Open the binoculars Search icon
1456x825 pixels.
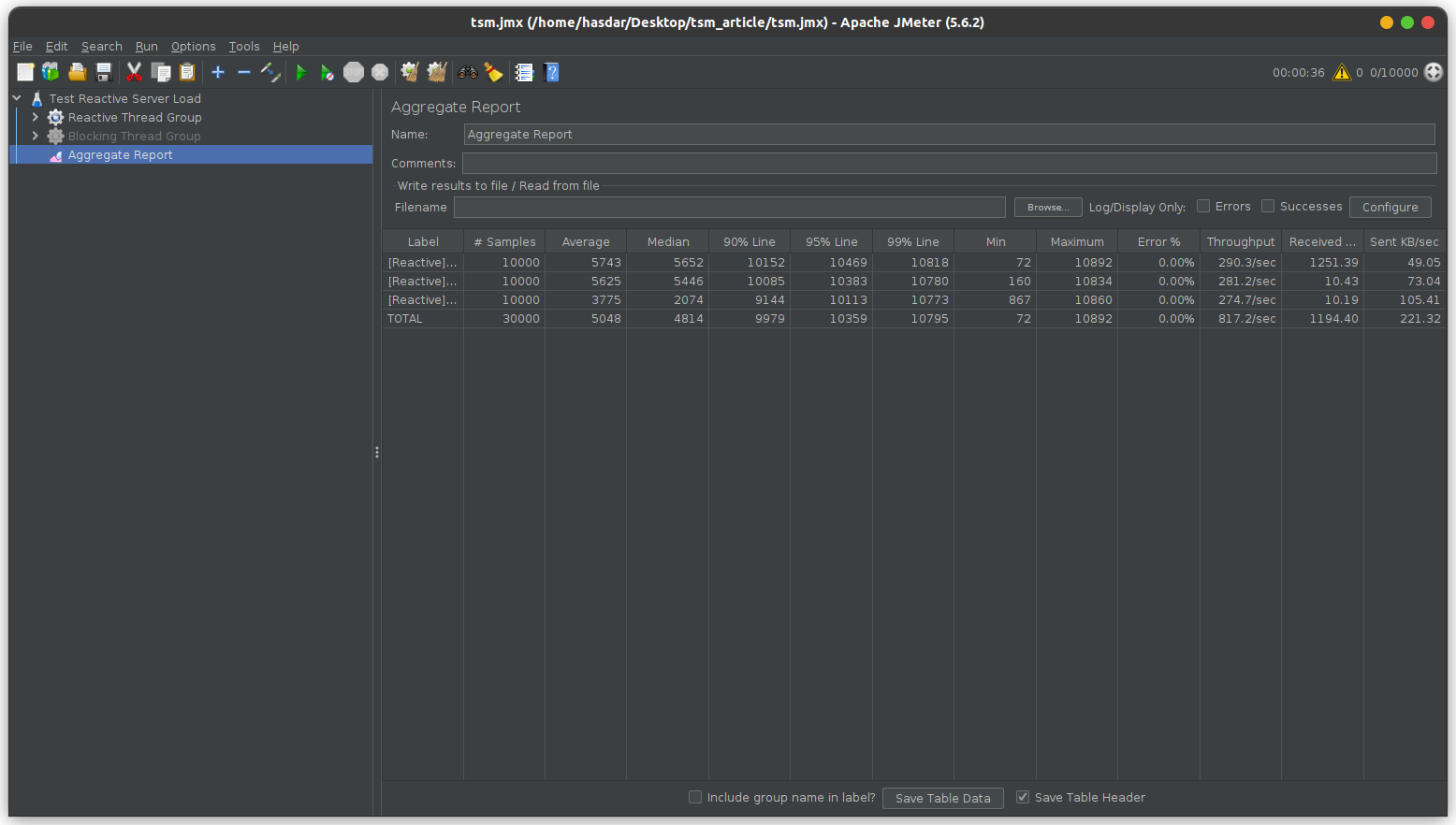pyautogui.click(x=467, y=72)
